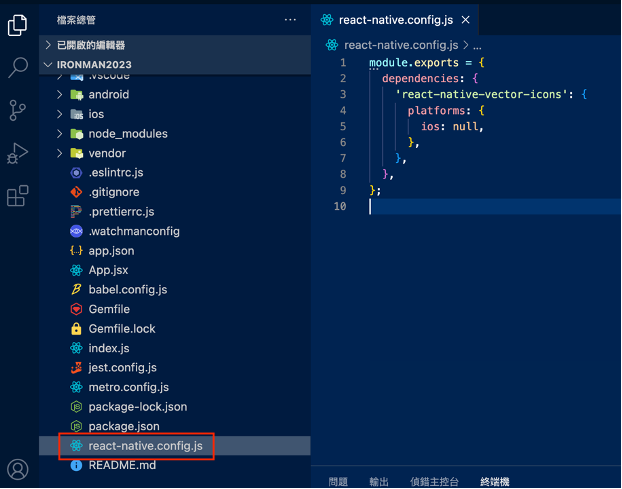622x489 pixels.
Task: Select the react-native.config.js editor tab
Action: (x=395, y=20)
